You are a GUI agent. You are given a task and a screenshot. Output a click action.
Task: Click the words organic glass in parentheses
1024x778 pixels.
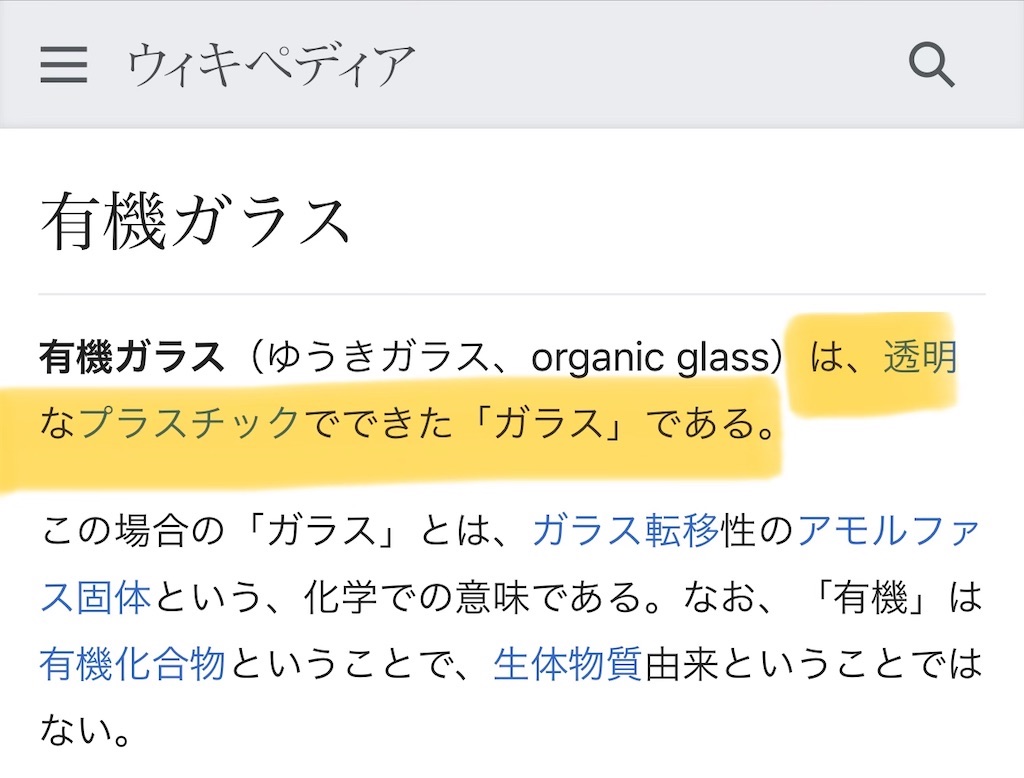[x=650, y=358]
